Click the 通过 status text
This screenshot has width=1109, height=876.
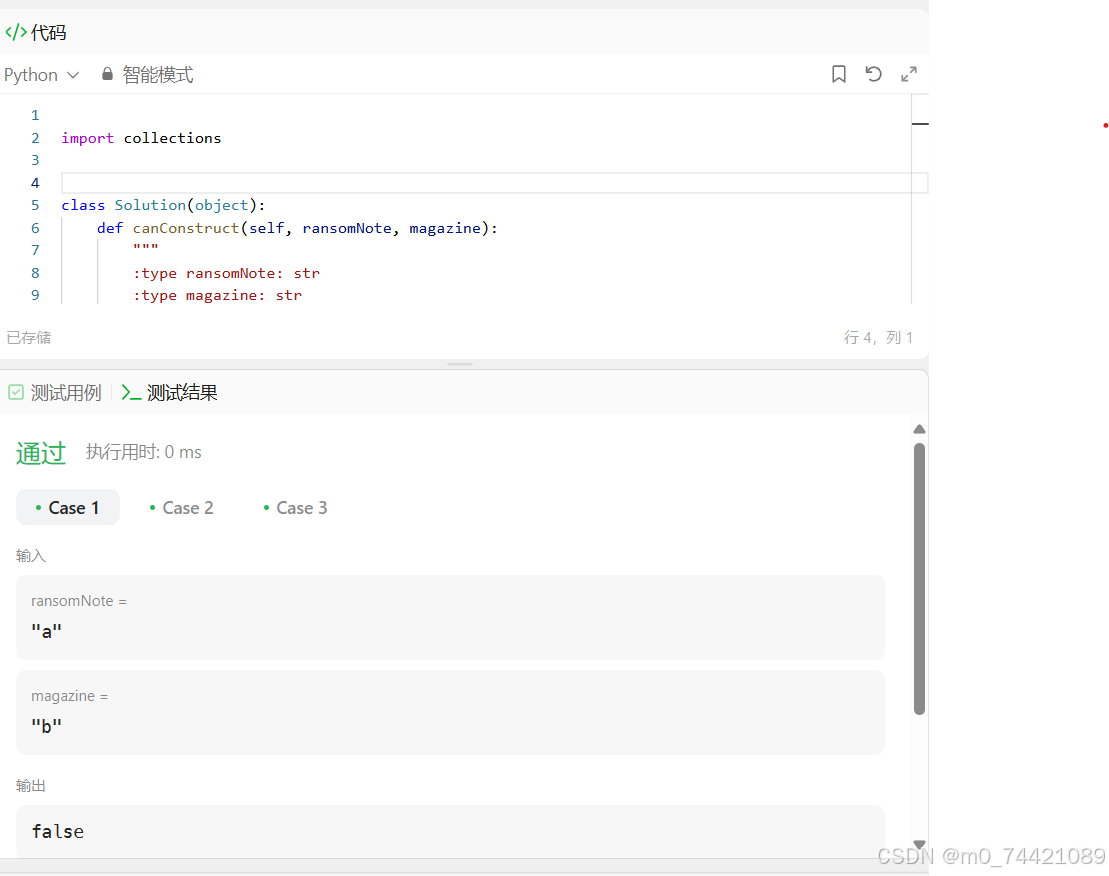click(x=41, y=452)
